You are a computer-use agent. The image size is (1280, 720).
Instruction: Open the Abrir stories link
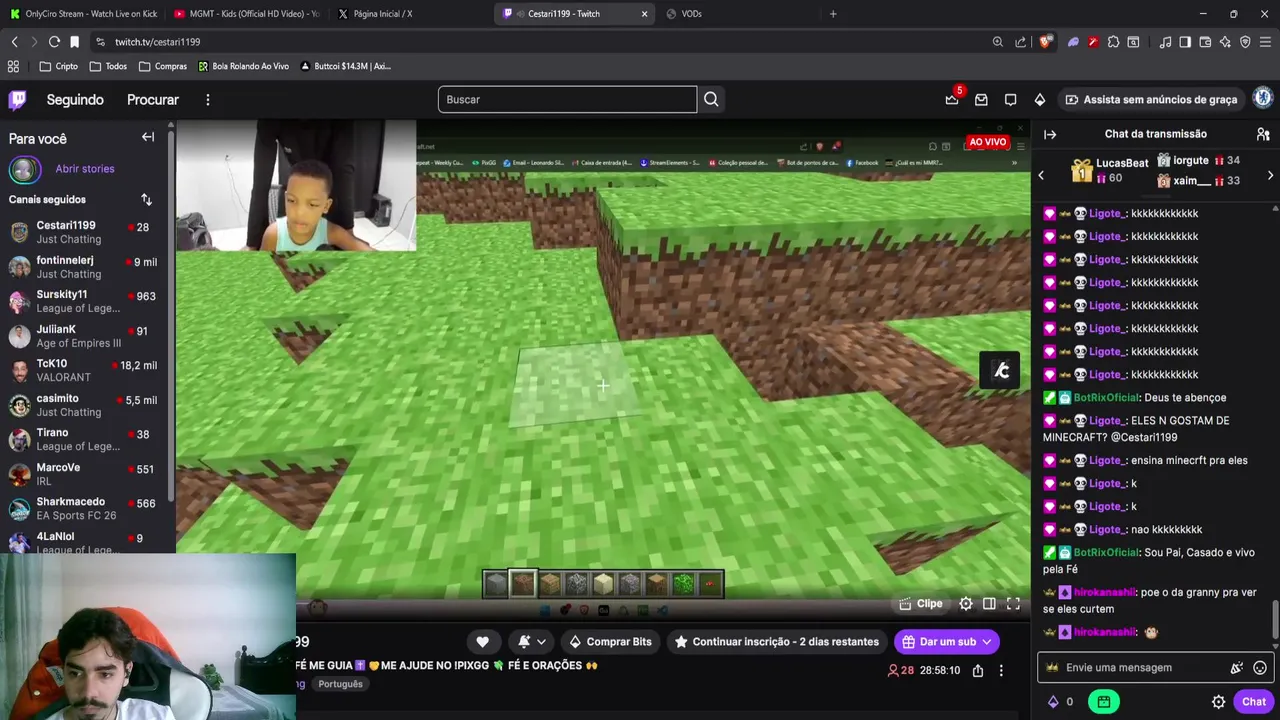(85, 169)
